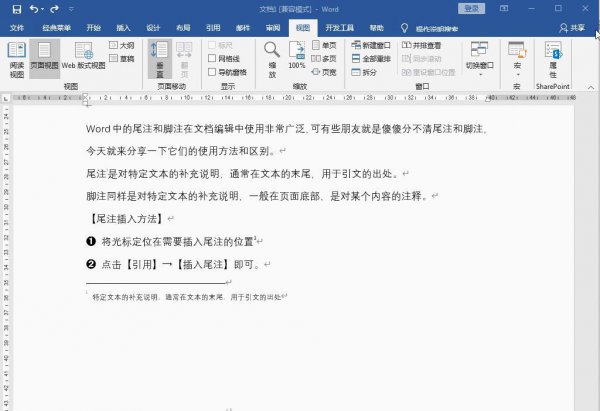Undo the last action

click(x=34, y=9)
